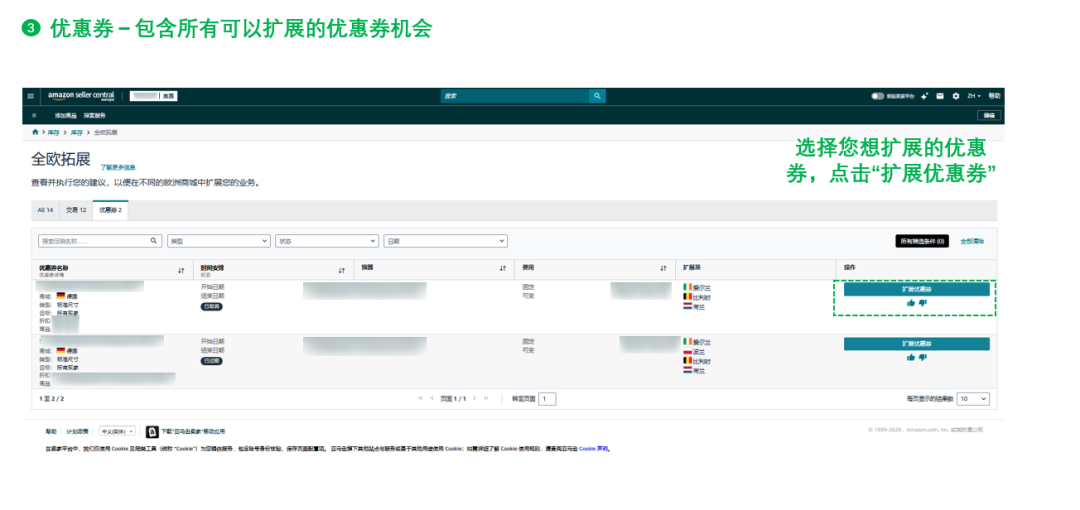Viewport: 1080px width, 510px height.
Task: Open the 日期 filter dropdown
Action: click(446, 241)
